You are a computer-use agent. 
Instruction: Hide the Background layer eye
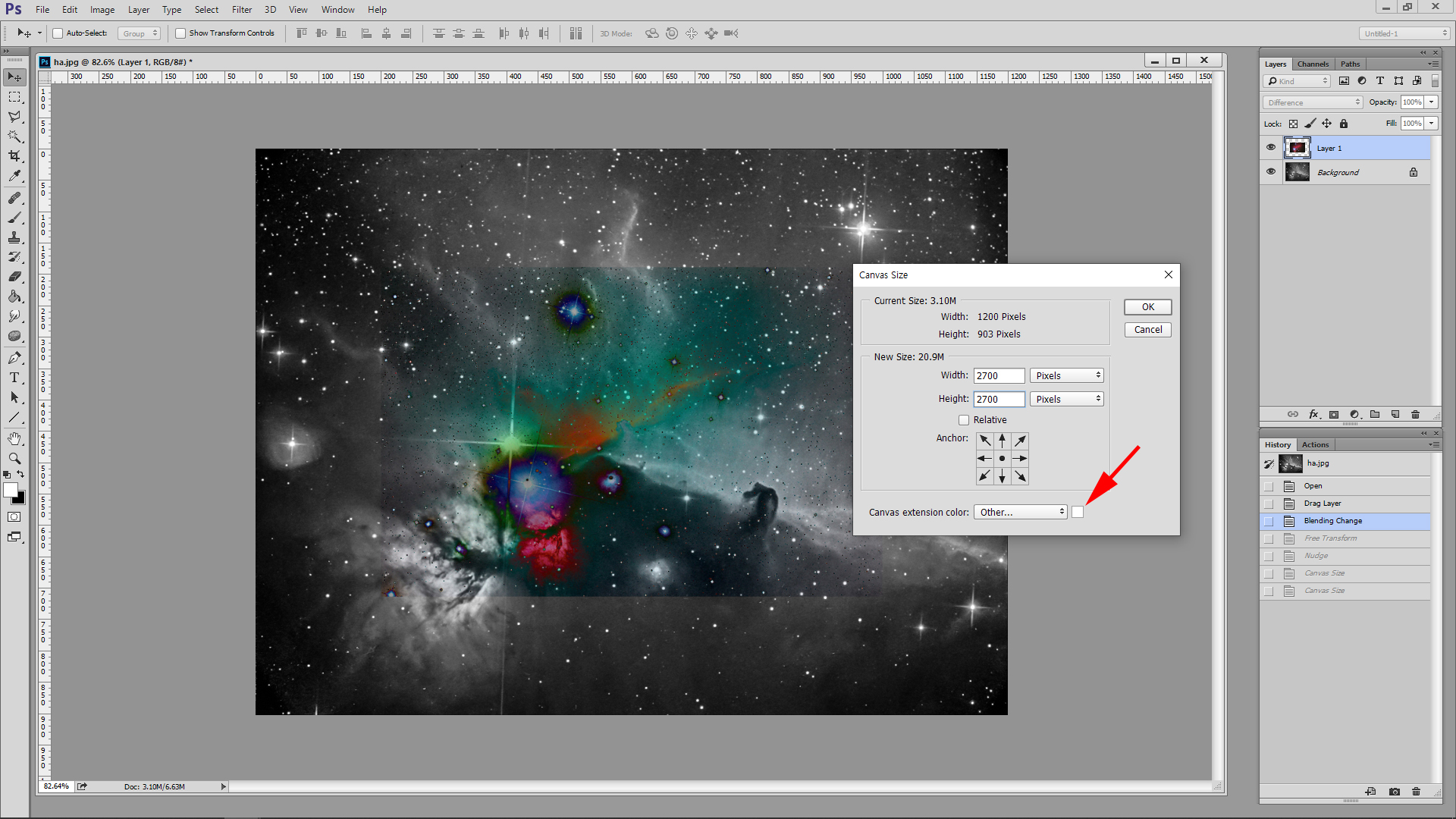(x=1271, y=171)
